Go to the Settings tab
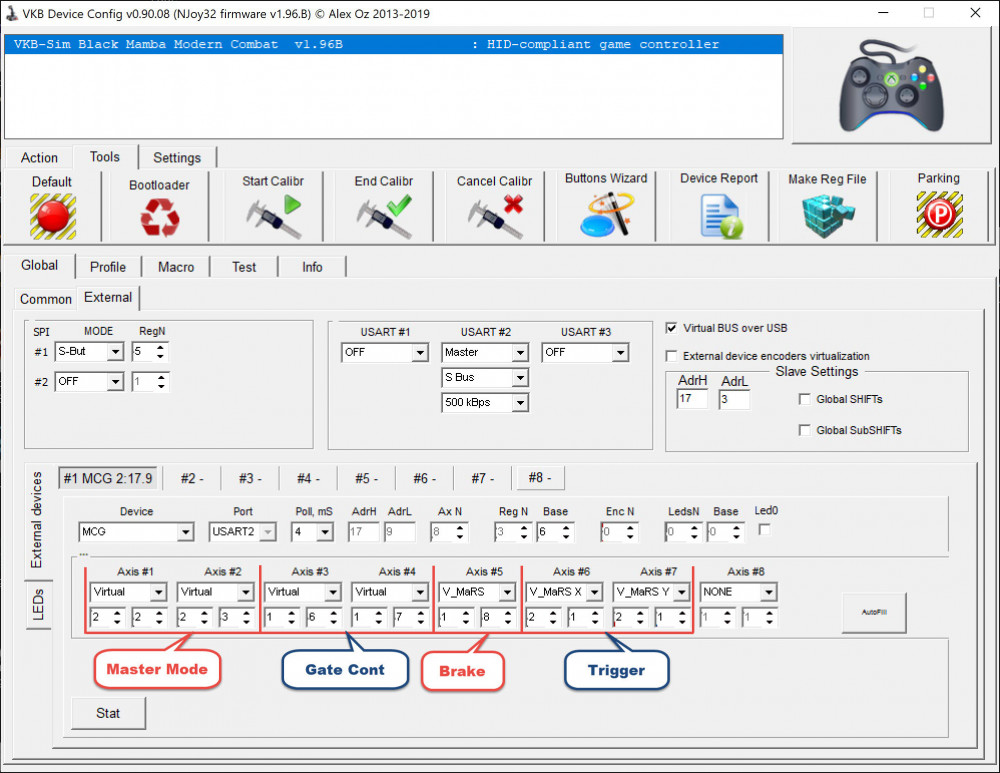1000x773 pixels. point(177,158)
